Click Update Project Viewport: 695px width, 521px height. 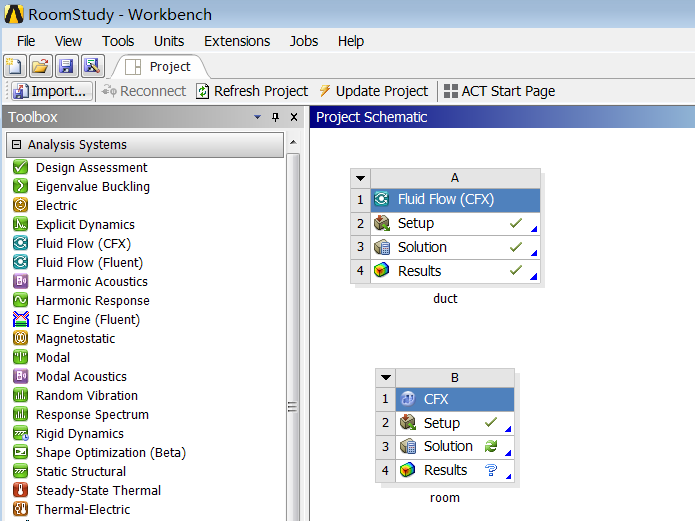point(374,91)
